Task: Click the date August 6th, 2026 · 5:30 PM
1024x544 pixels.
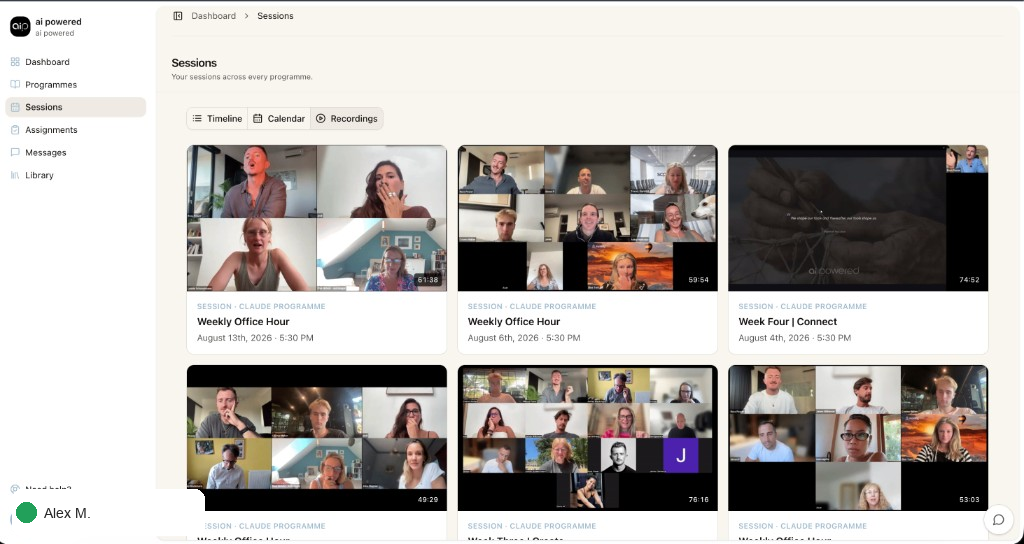Action: coord(524,338)
